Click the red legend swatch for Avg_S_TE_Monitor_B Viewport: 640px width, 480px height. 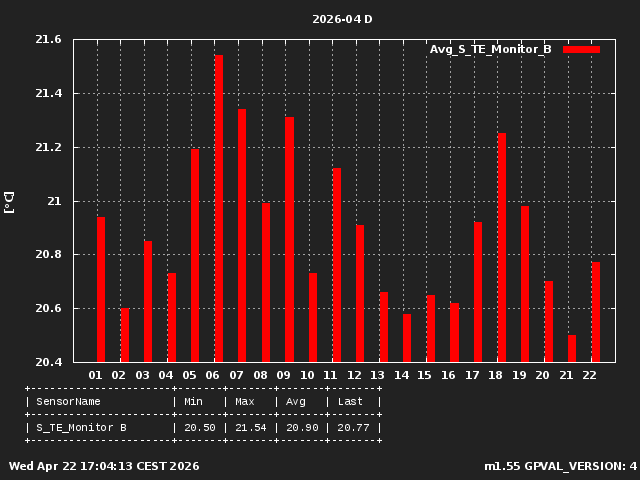(581, 49)
